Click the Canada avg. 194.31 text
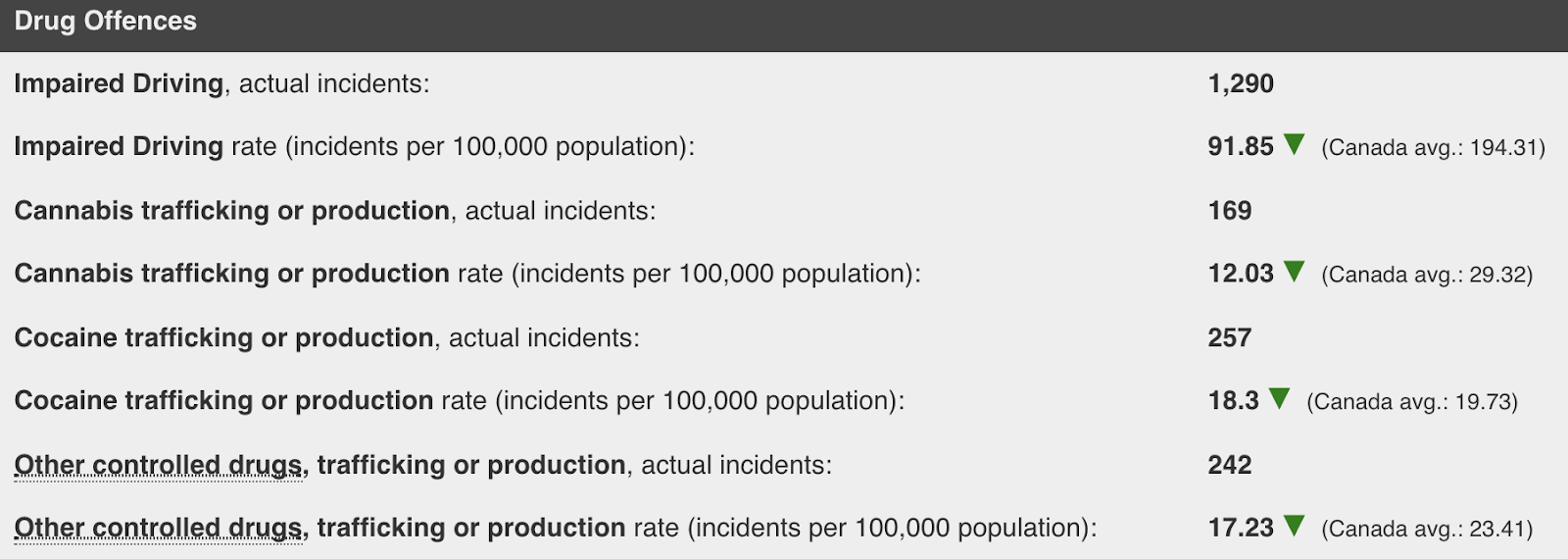This screenshot has width=1568, height=559. pos(1433,148)
